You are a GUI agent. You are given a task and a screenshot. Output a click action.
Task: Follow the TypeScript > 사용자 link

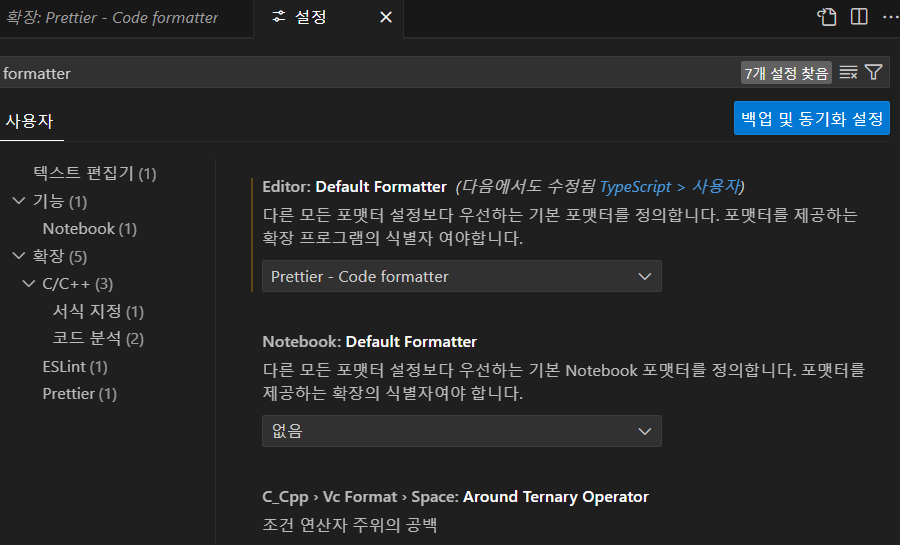pos(670,186)
